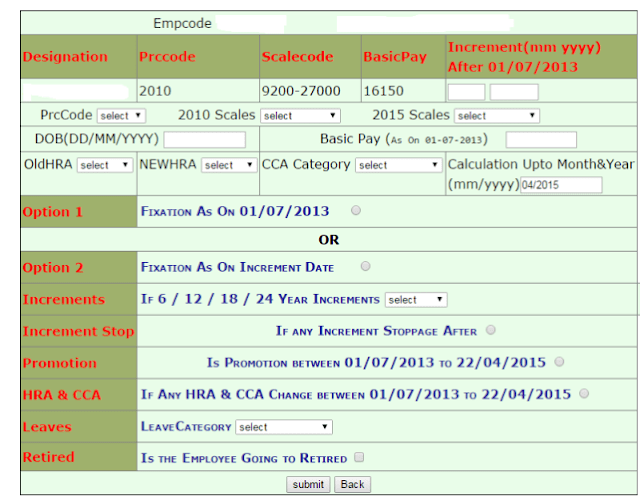Open the 2015 Scales dropdown
The width and height of the screenshot is (640, 500).
497,116
